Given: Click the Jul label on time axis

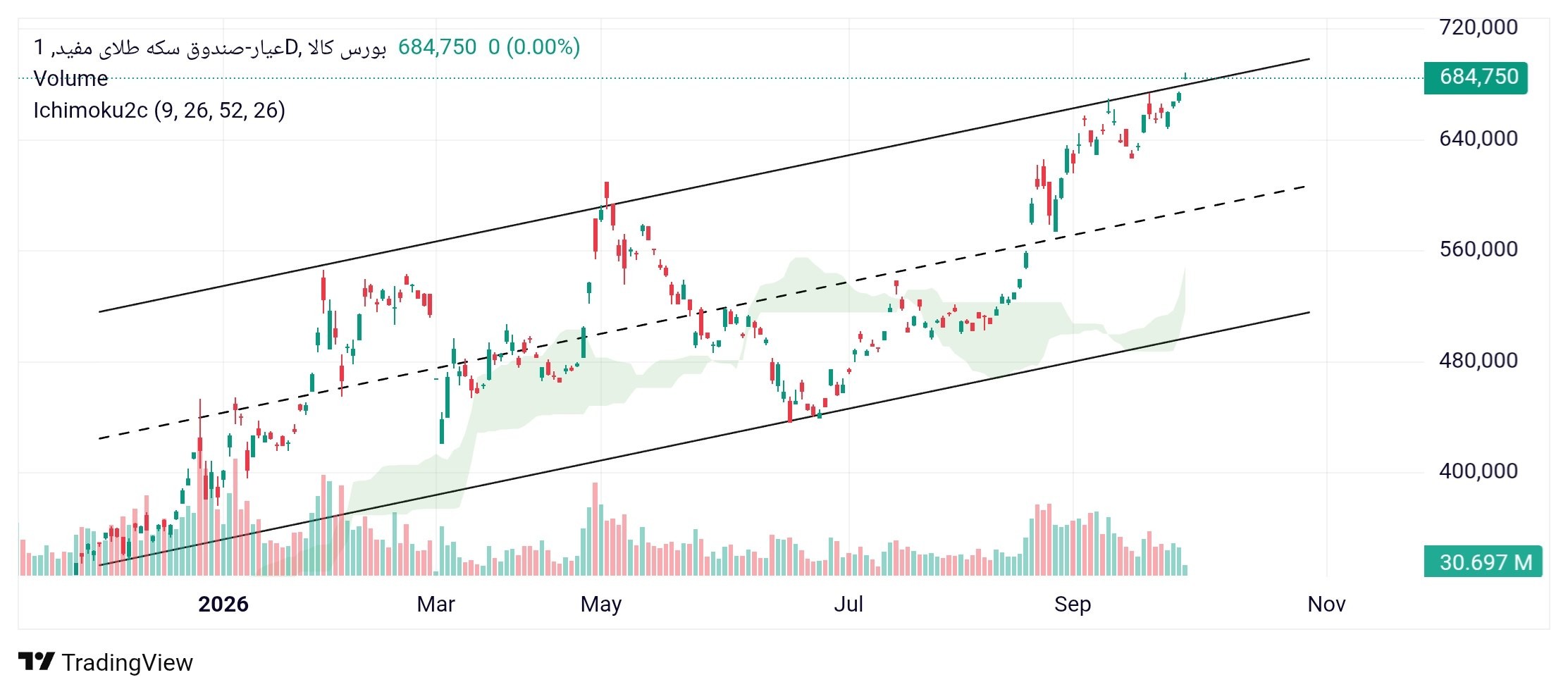Looking at the screenshot, I should (x=848, y=604).
